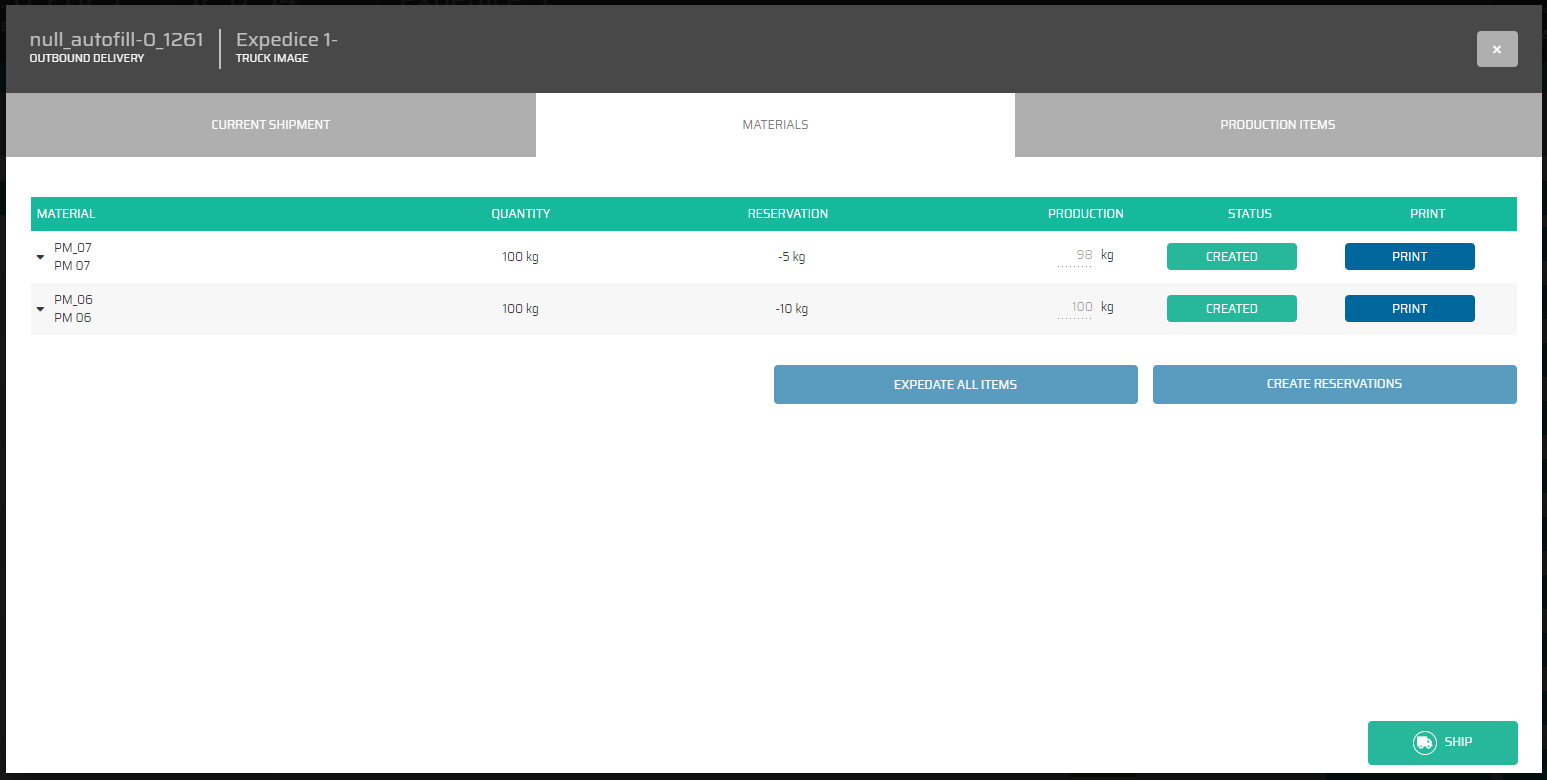This screenshot has width=1547, height=780.
Task: Click the -5 kg reservation value
Action: pyautogui.click(x=791, y=257)
